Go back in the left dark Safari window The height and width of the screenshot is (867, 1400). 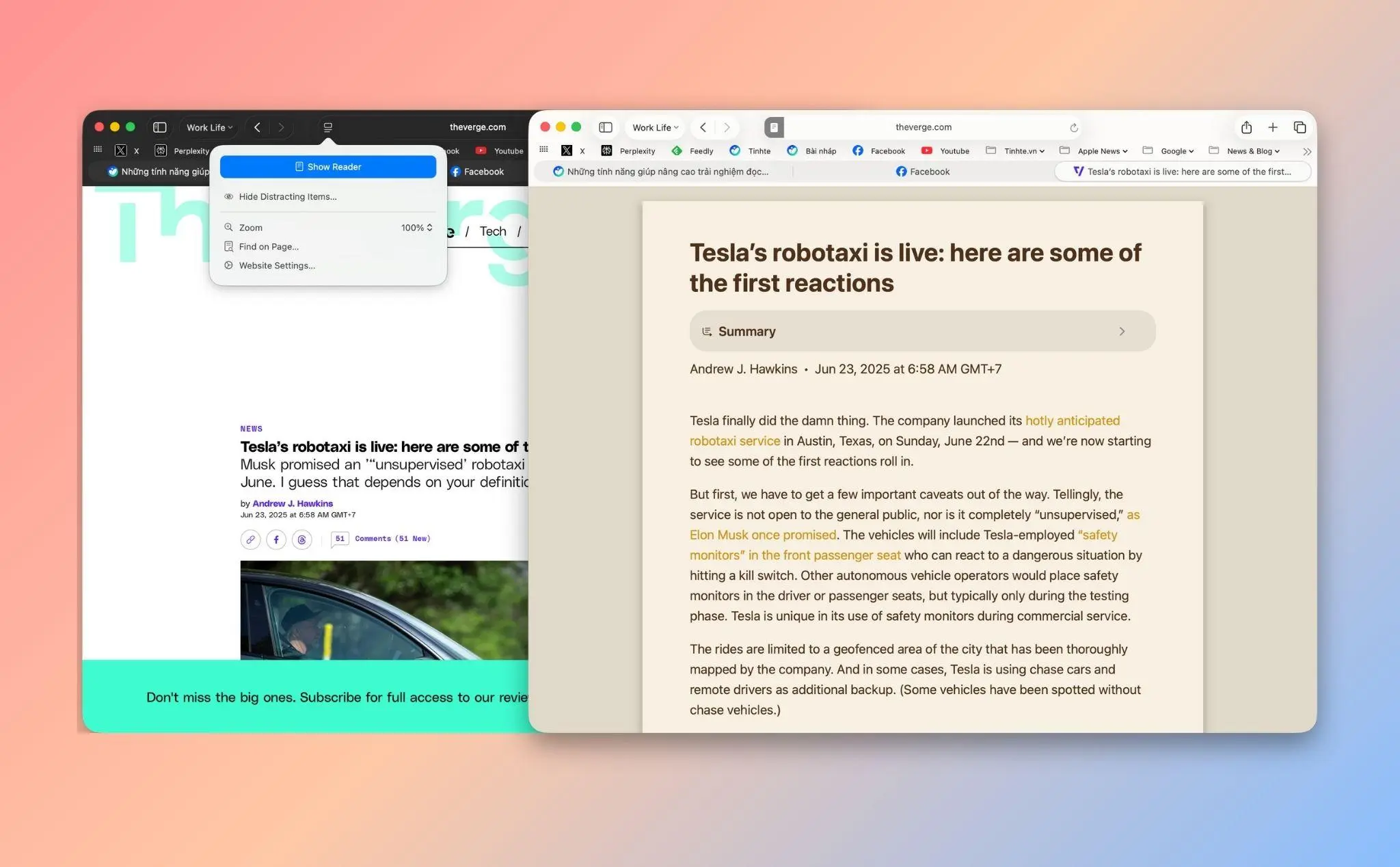[x=257, y=127]
